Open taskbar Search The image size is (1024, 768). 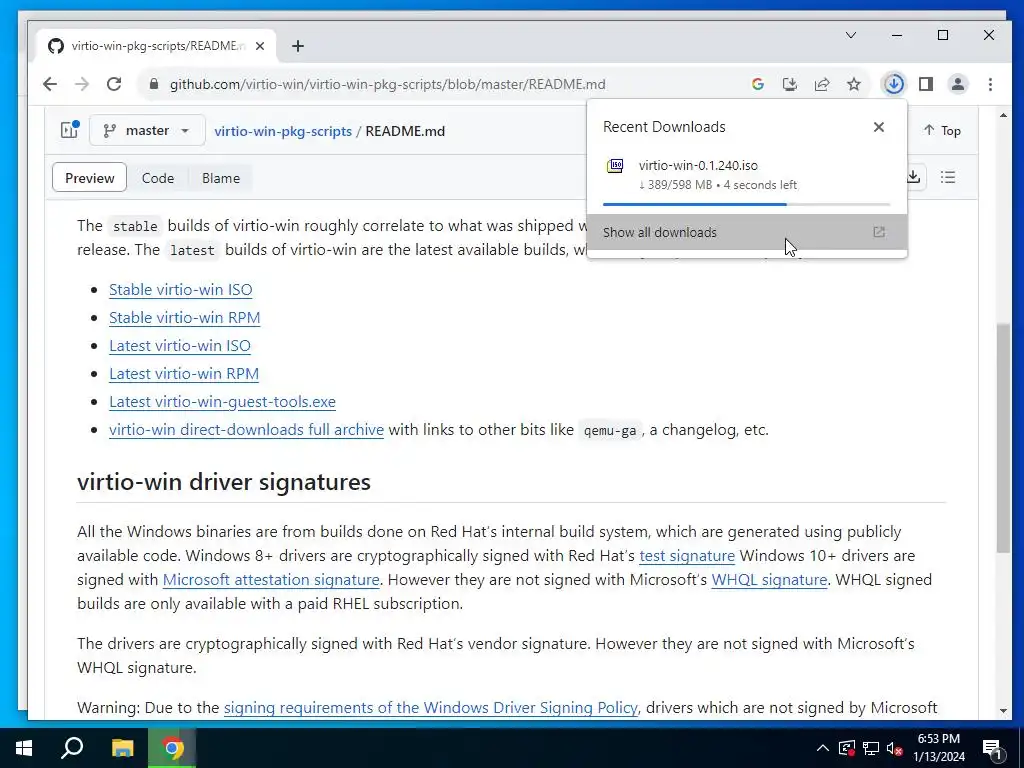click(72, 748)
